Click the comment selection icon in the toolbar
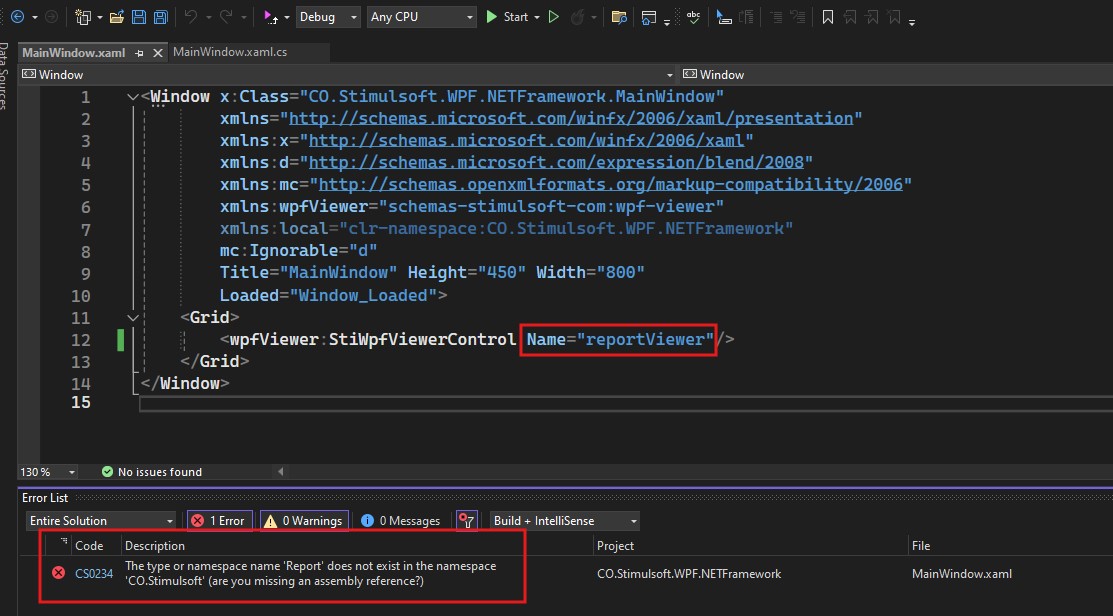1113x616 pixels. point(746,17)
